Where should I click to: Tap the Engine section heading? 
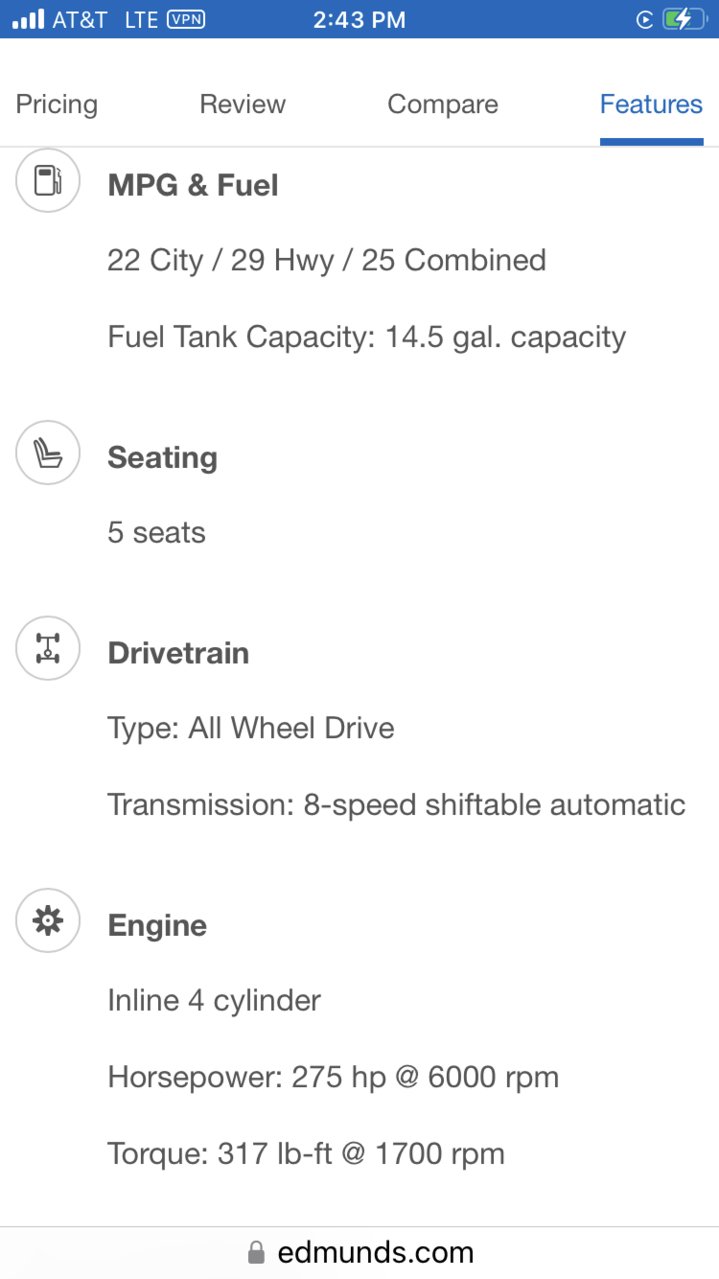[x=157, y=925]
